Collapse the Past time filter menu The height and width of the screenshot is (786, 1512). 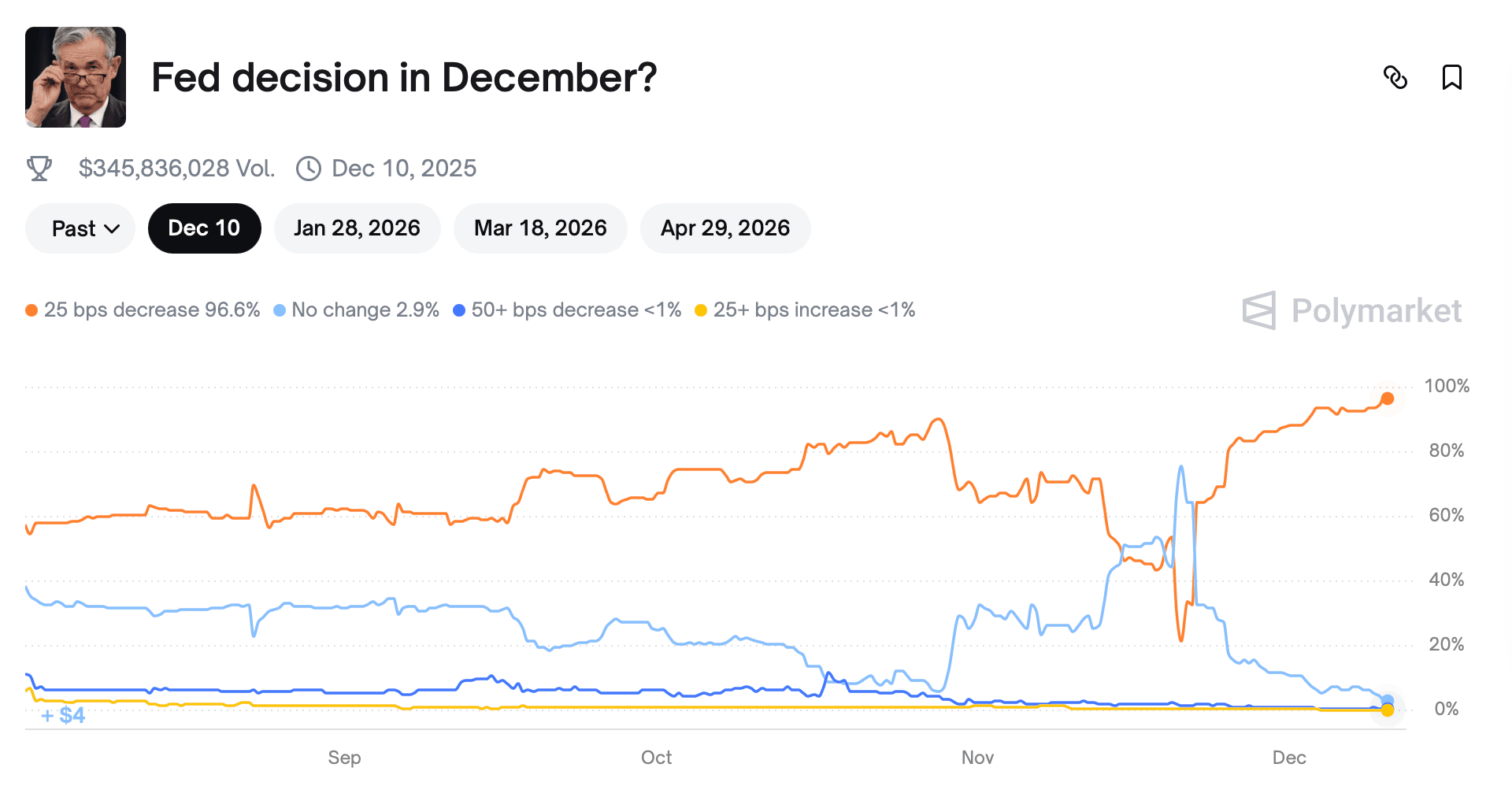pyautogui.click(x=80, y=228)
